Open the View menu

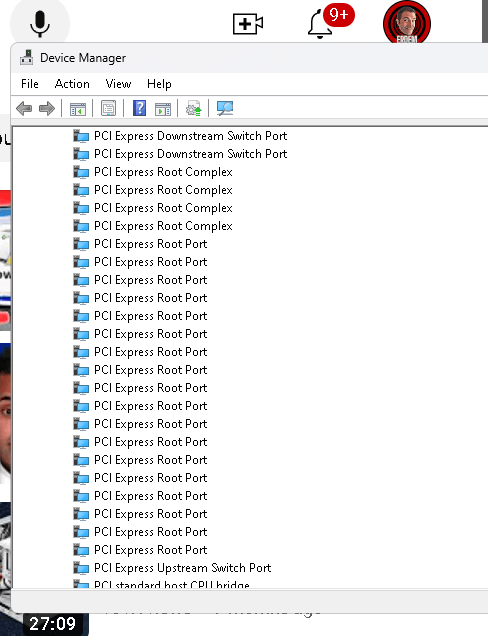tap(118, 84)
